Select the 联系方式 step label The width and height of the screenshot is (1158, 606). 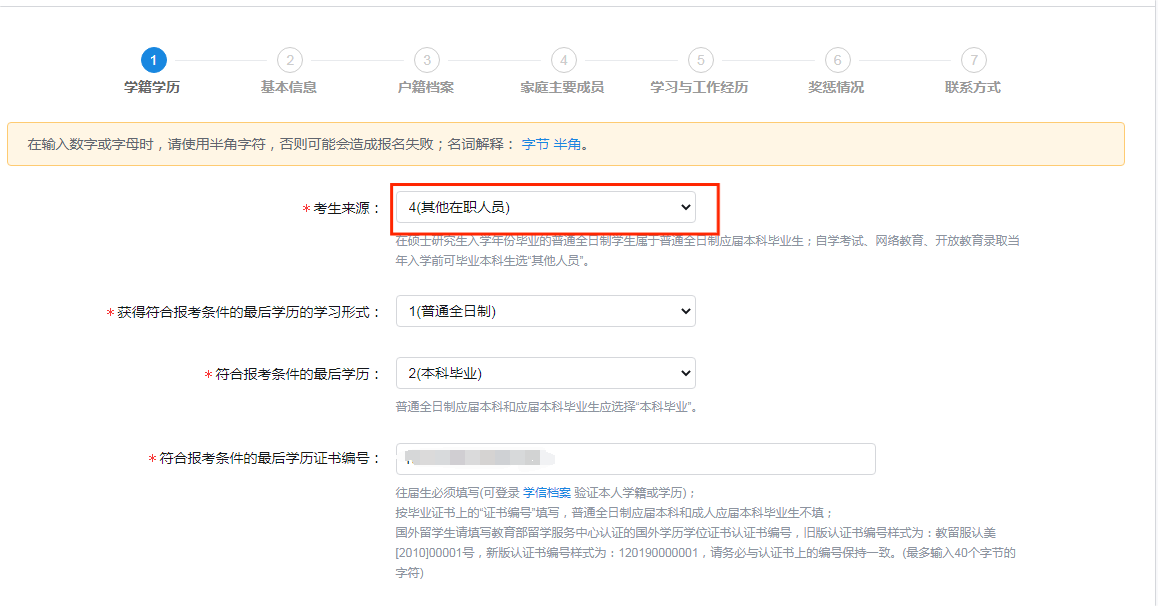point(973,87)
